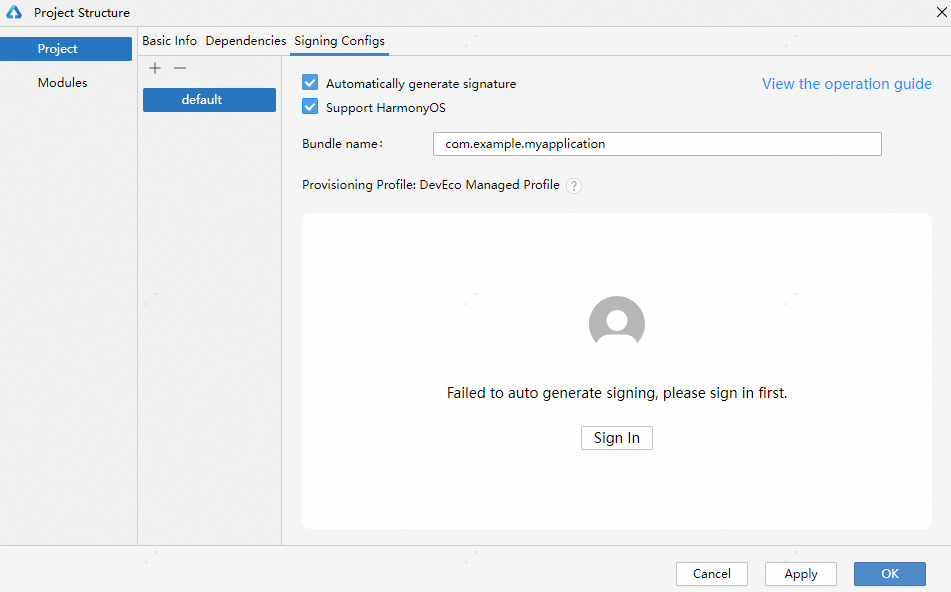Apply the signing configuration changes
Screen dimensions: 951x592
pos(800,574)
